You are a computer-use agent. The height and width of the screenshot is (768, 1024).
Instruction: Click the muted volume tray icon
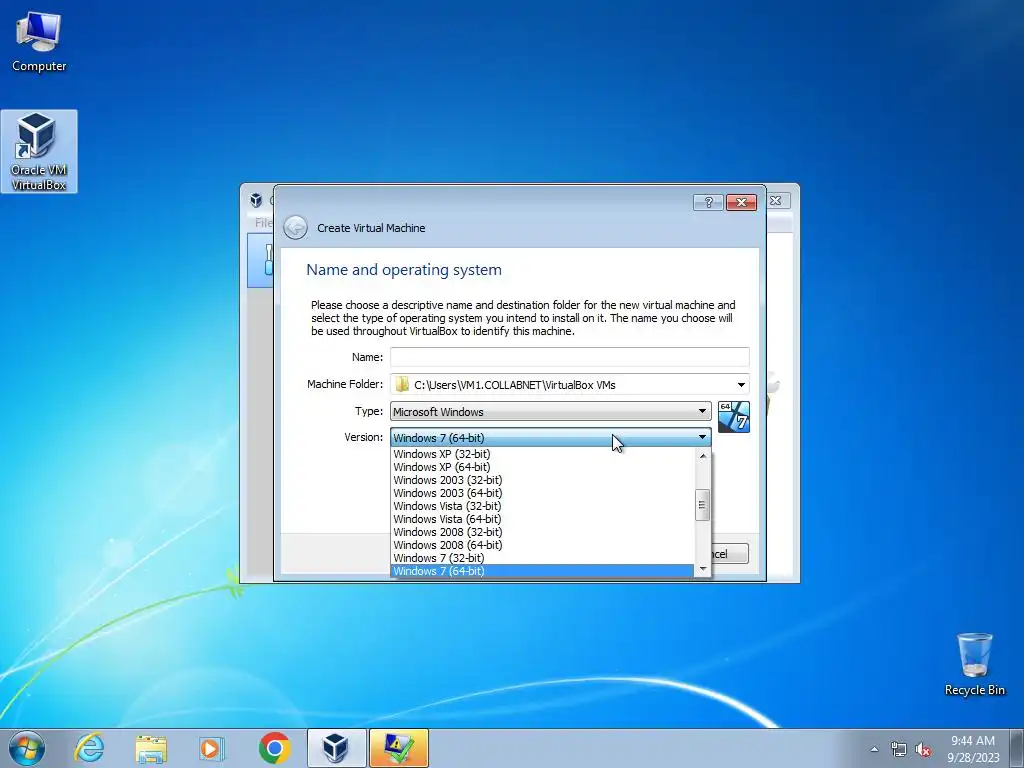[923, 749]
